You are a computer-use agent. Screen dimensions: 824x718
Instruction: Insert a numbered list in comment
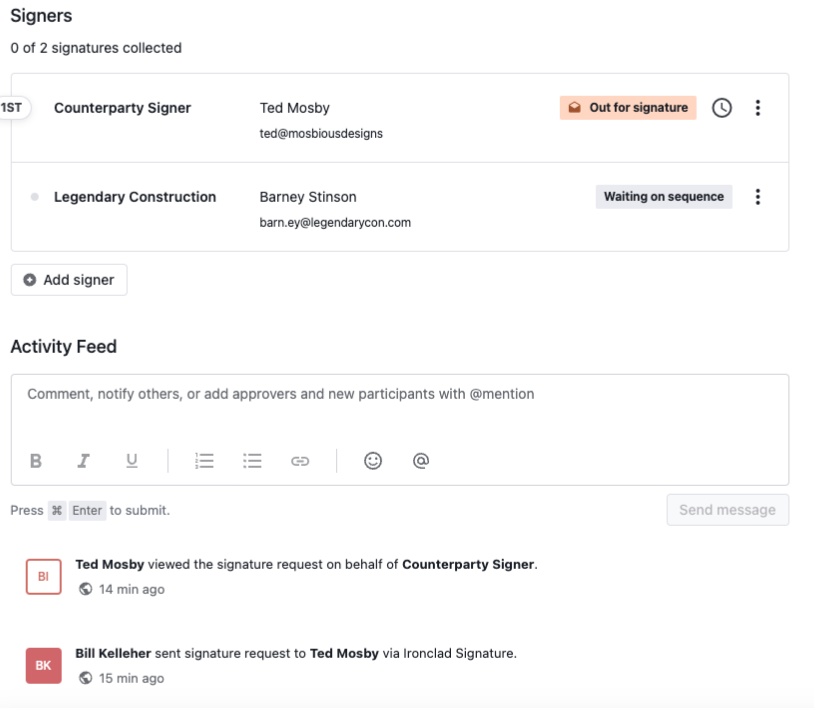pos(204,461)
